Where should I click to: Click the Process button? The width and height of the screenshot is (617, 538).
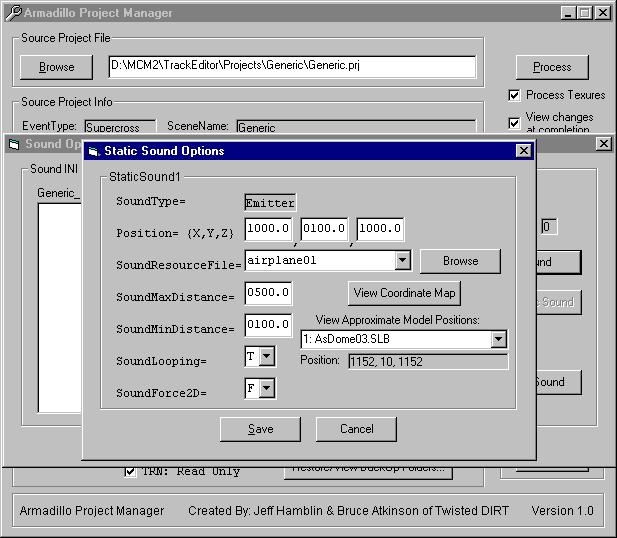[x=552, y=67]
